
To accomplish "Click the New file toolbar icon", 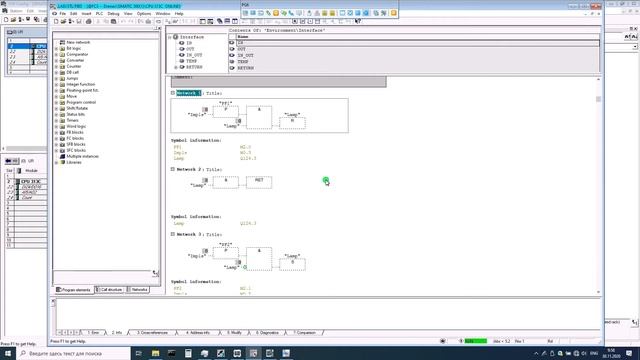I will [56, 21].
